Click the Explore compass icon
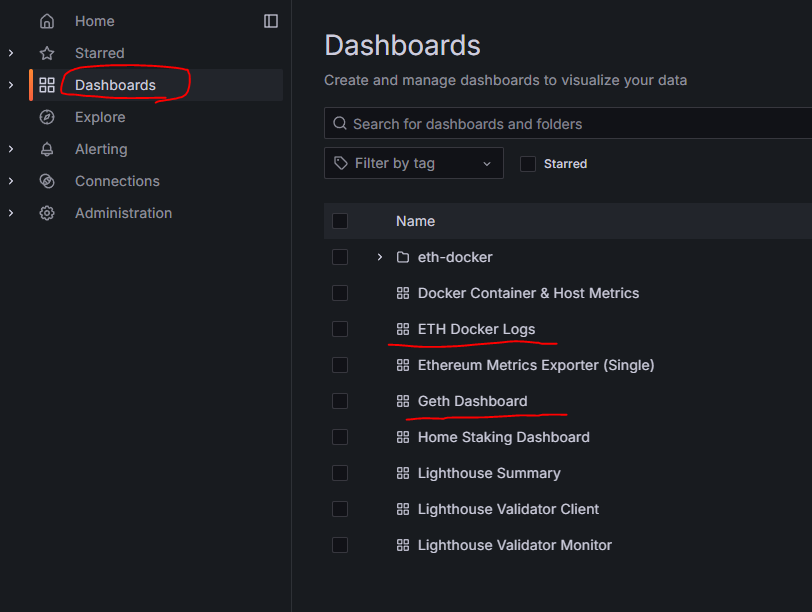This screenshot has height=612, width=812. (x=47, y=117)
